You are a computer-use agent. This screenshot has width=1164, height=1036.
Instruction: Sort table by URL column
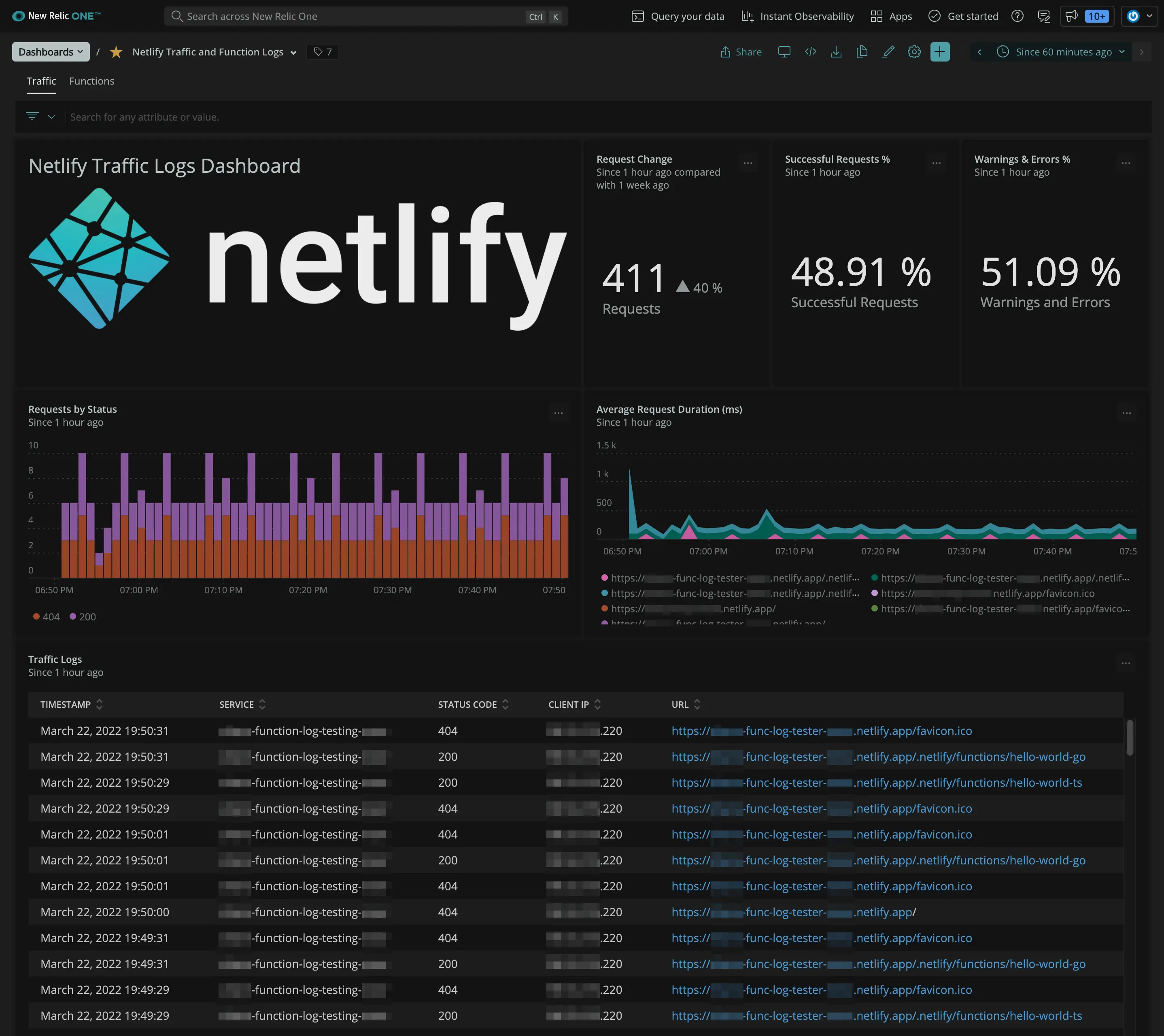(686, 704)
